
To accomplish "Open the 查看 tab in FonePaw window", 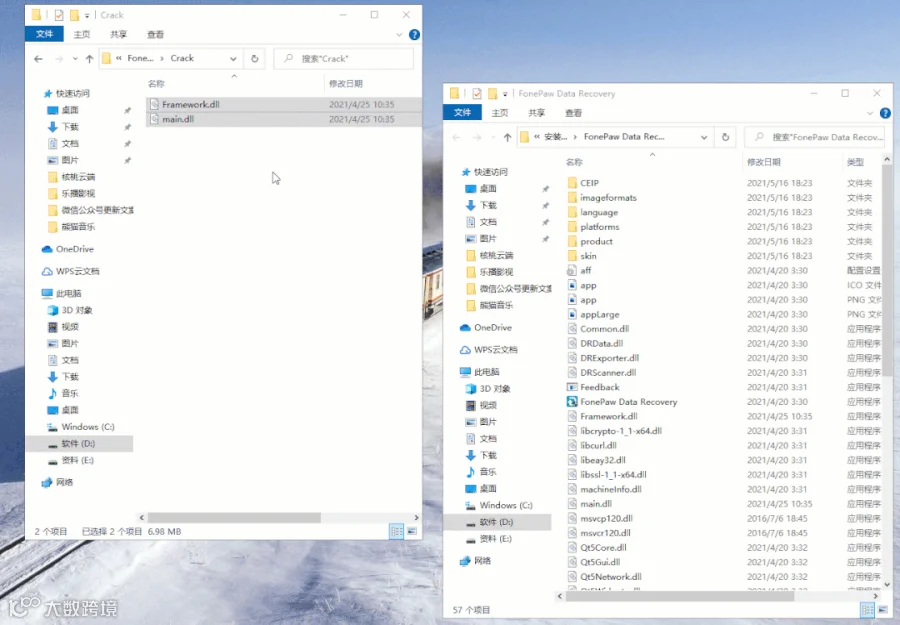I will tap(573, 113).
